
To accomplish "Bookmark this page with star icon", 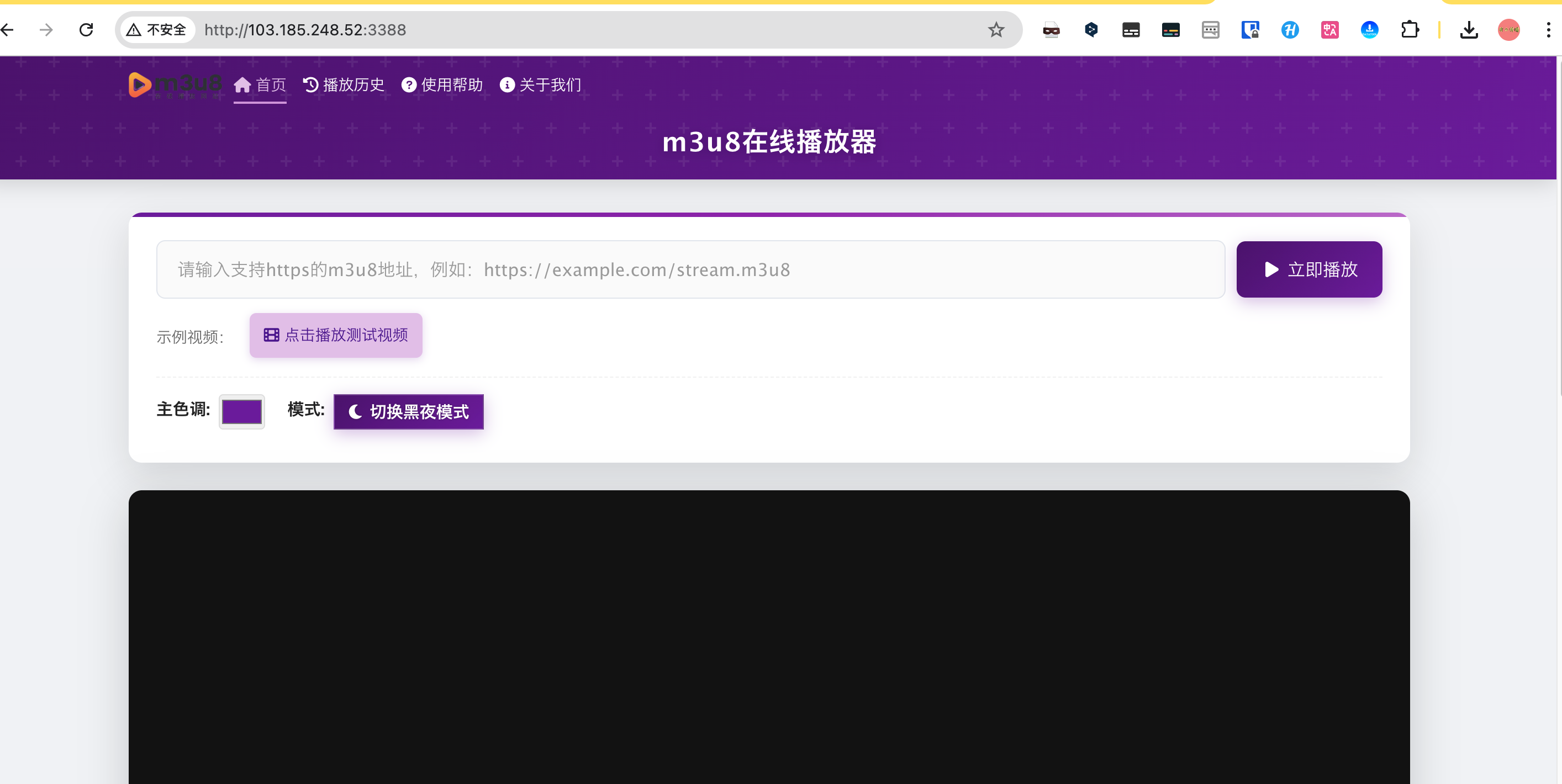I will [x=996, y=30].
